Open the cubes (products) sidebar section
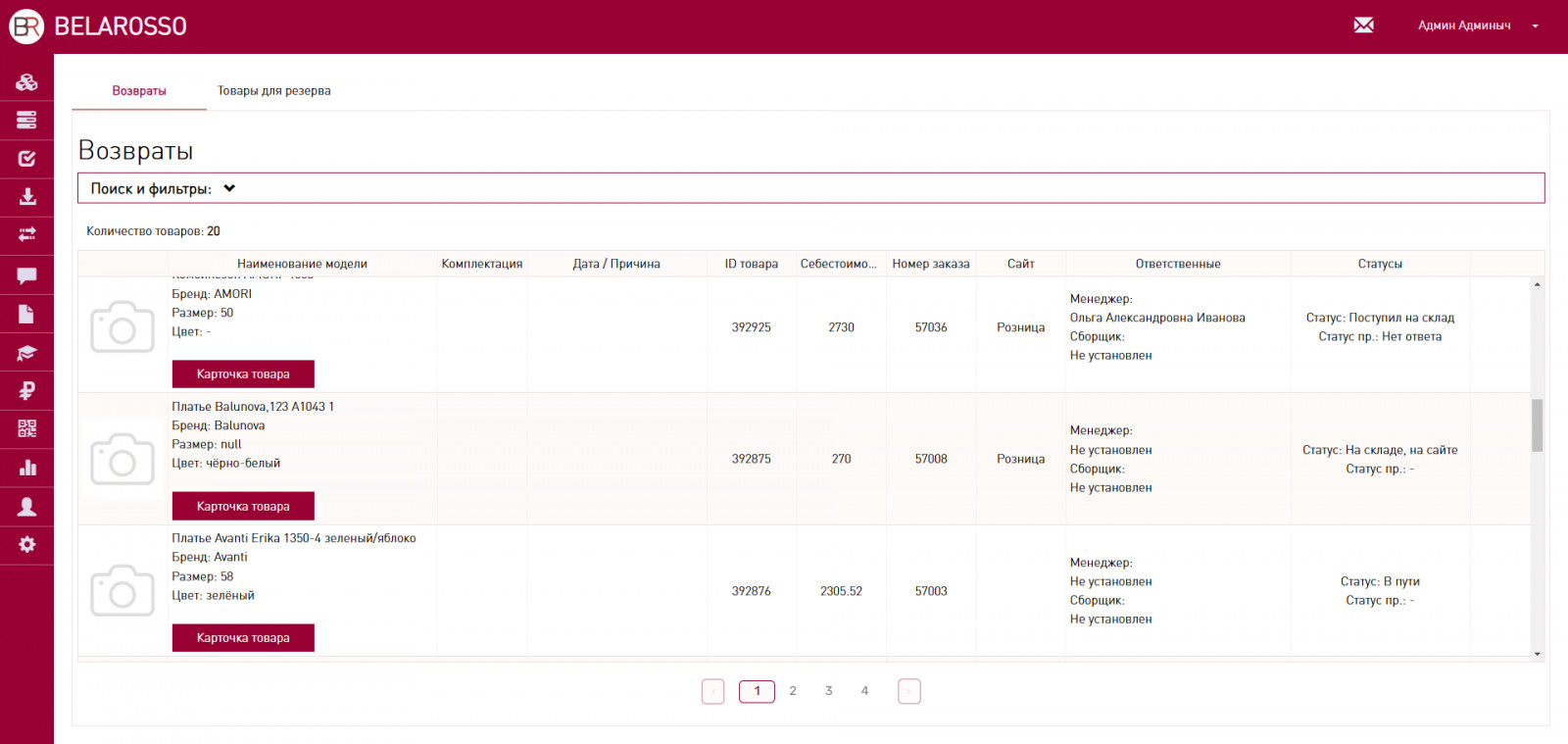 26,82
